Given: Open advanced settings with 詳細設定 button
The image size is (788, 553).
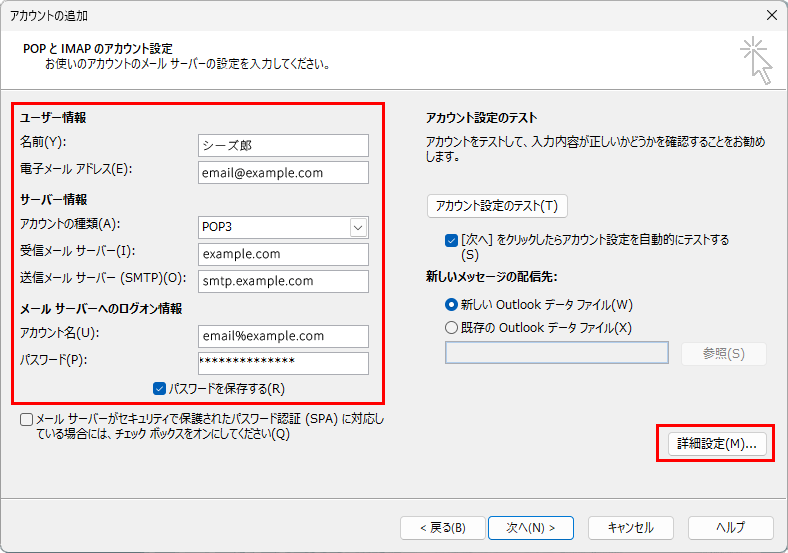Looking at the screenshot, I should (x=715, y=444).
